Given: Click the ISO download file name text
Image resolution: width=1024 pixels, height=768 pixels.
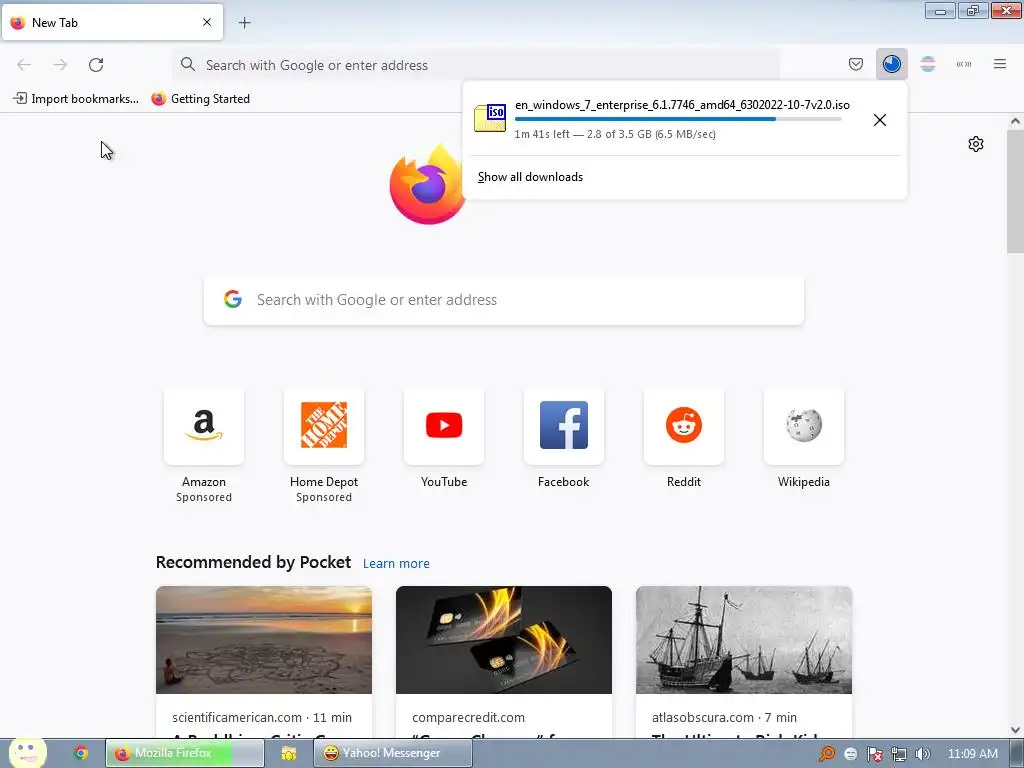Looking at the screenshot, I should click(682, 104).
